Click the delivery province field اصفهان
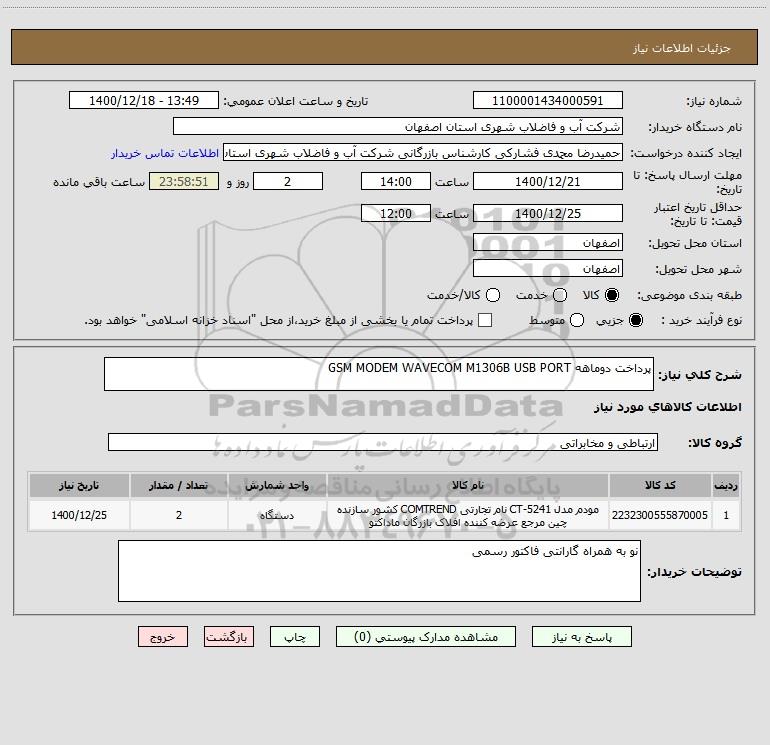Image resolution: width=770 pixels, height=745 pixels. click(548, 242)
